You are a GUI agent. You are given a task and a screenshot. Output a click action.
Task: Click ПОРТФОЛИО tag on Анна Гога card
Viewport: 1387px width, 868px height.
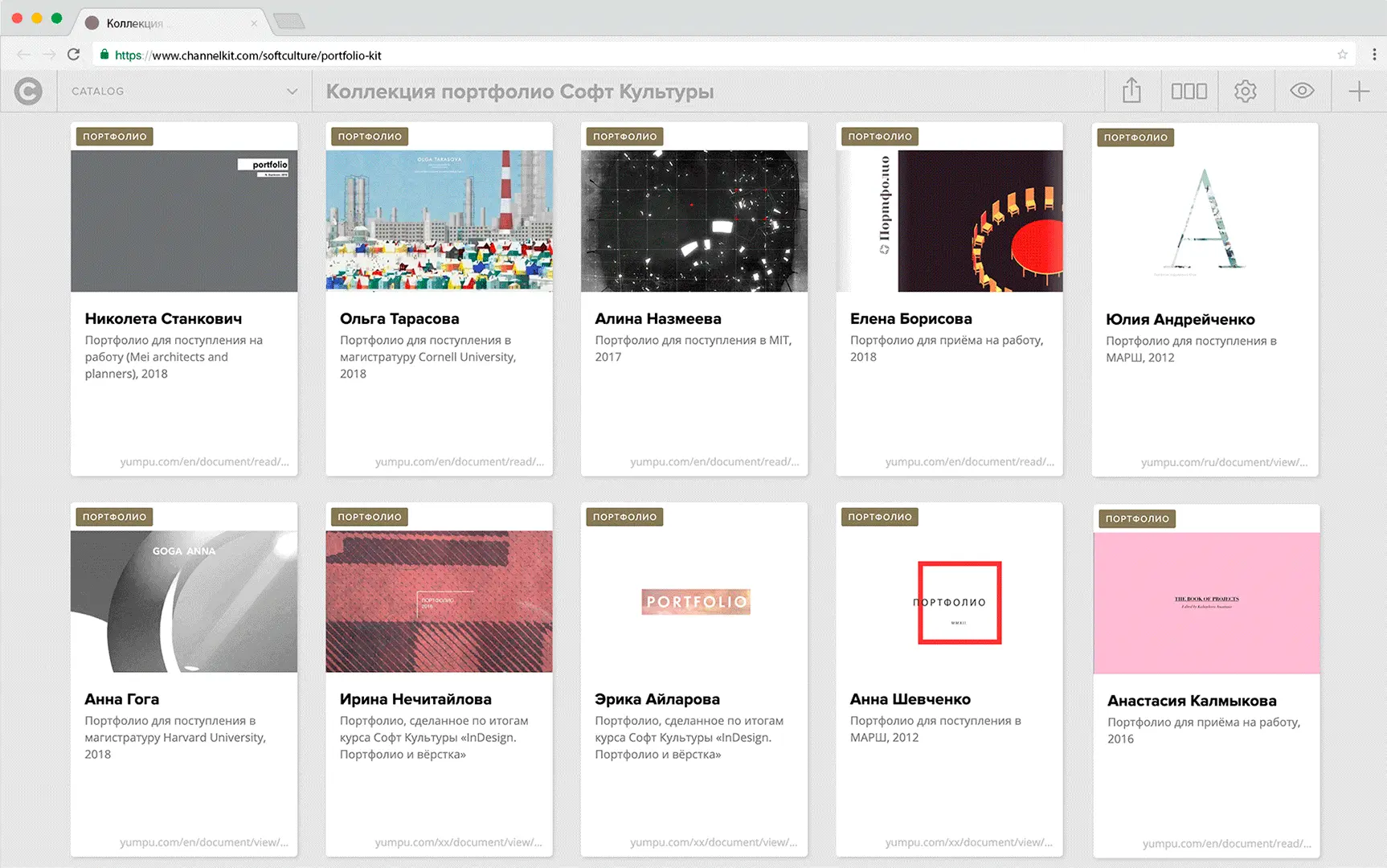[x=115, y=517]
